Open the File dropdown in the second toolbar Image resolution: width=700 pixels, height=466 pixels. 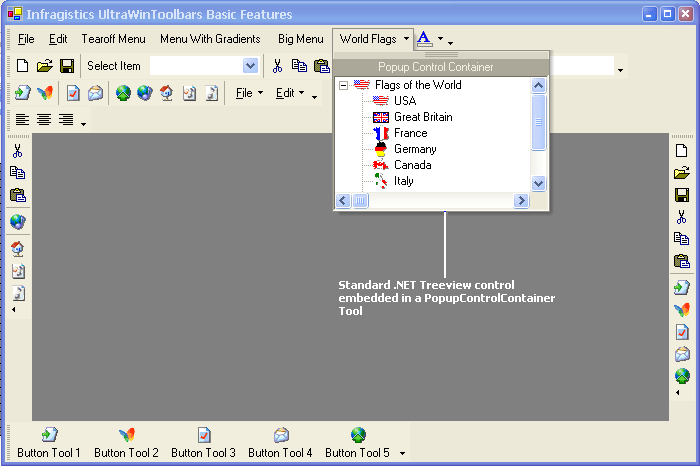click(249, 93)
